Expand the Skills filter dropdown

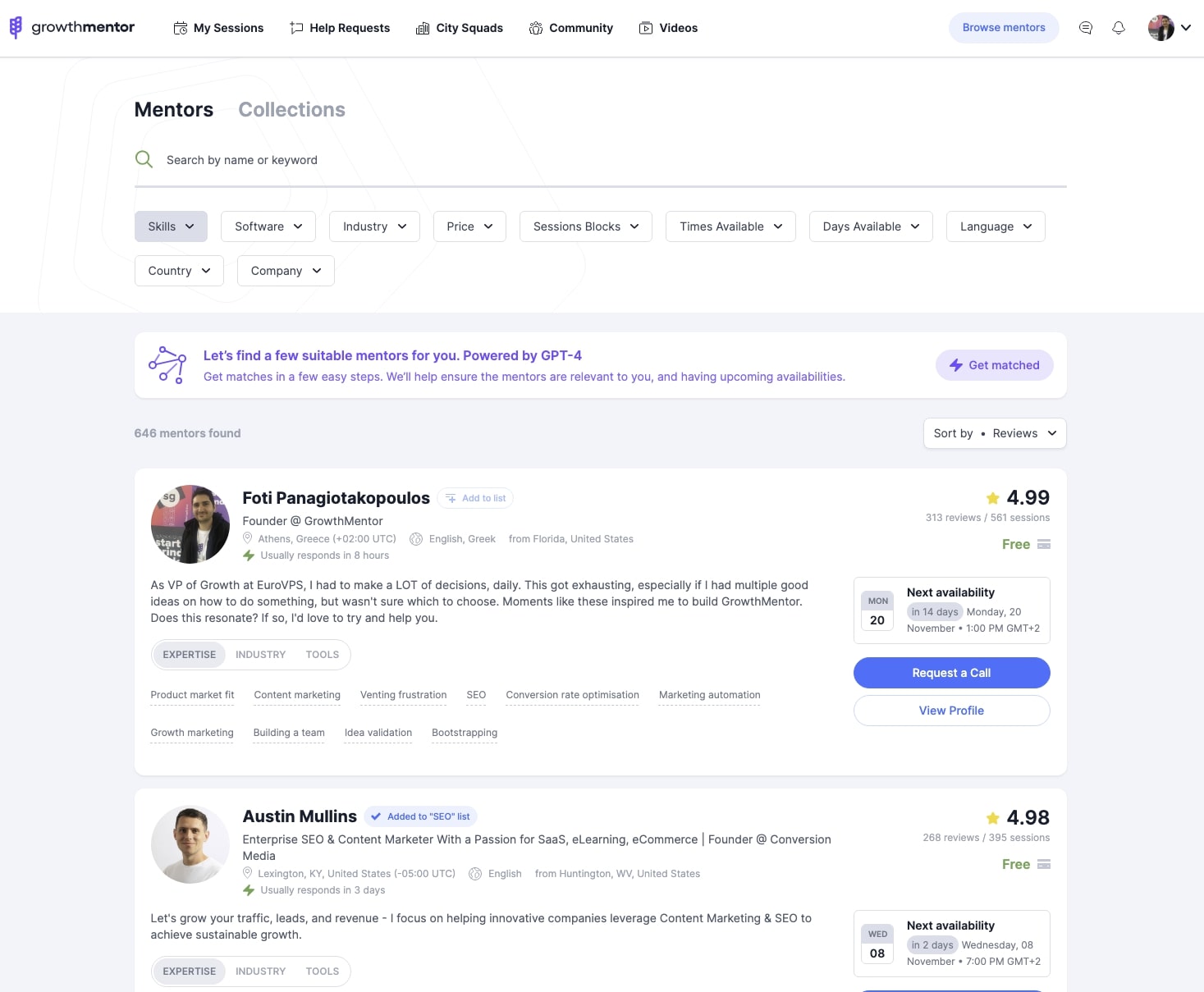(x=171, y=226)
